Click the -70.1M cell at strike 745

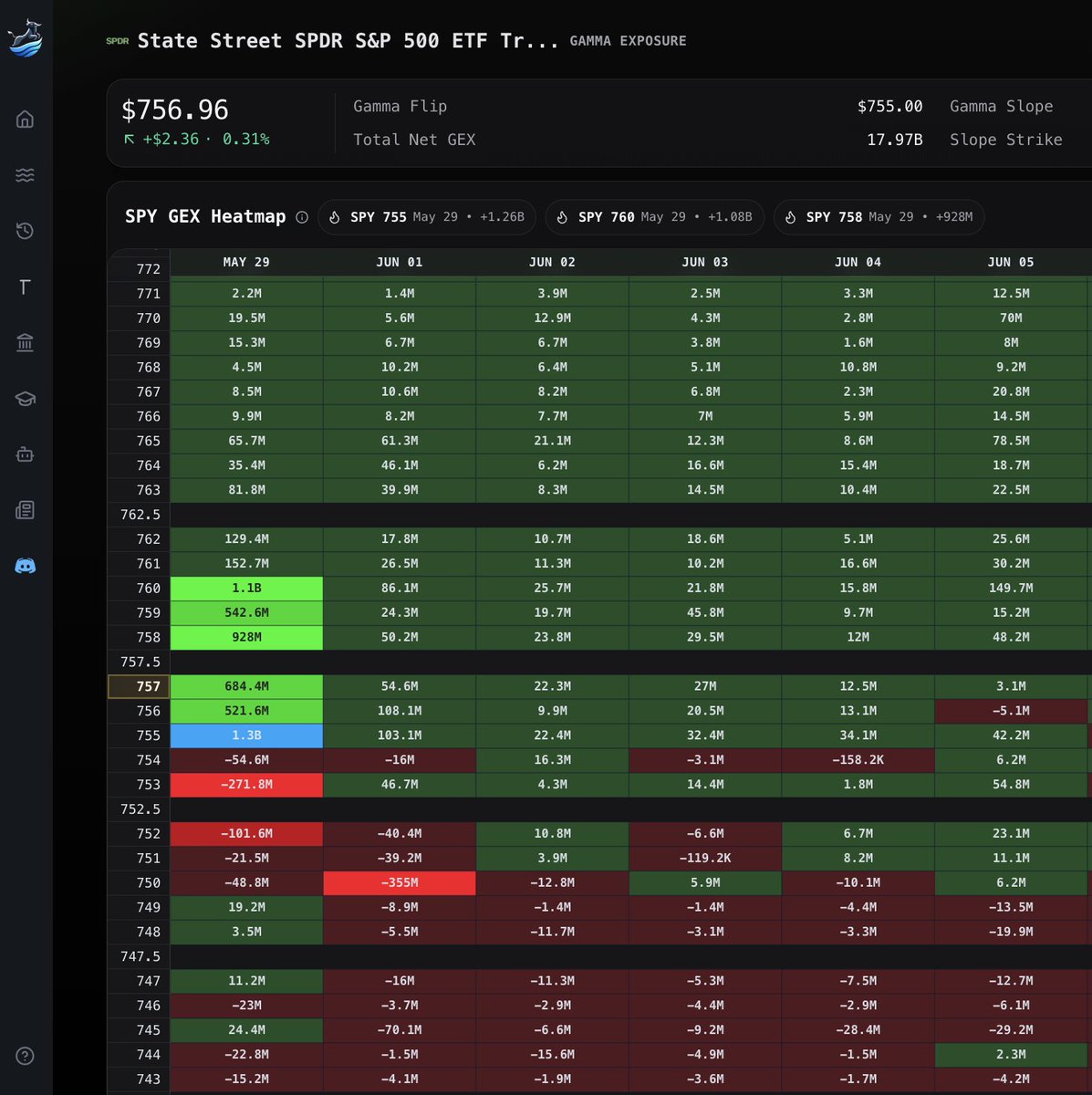coord(400,1030)
